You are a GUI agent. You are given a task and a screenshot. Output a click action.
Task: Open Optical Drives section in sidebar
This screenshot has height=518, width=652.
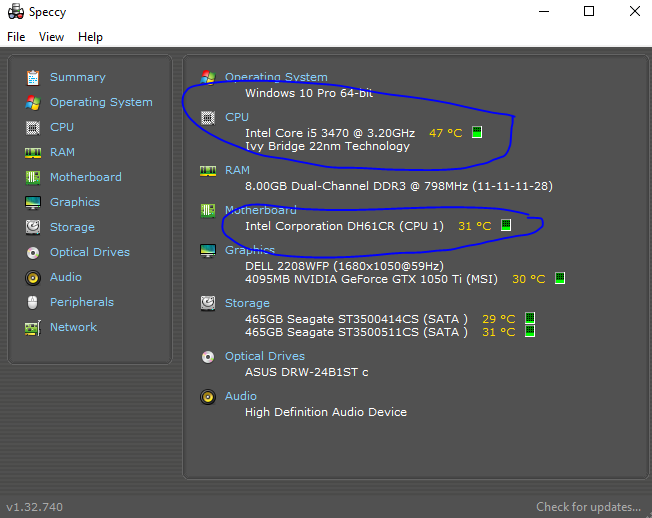(x=90, y=252)
